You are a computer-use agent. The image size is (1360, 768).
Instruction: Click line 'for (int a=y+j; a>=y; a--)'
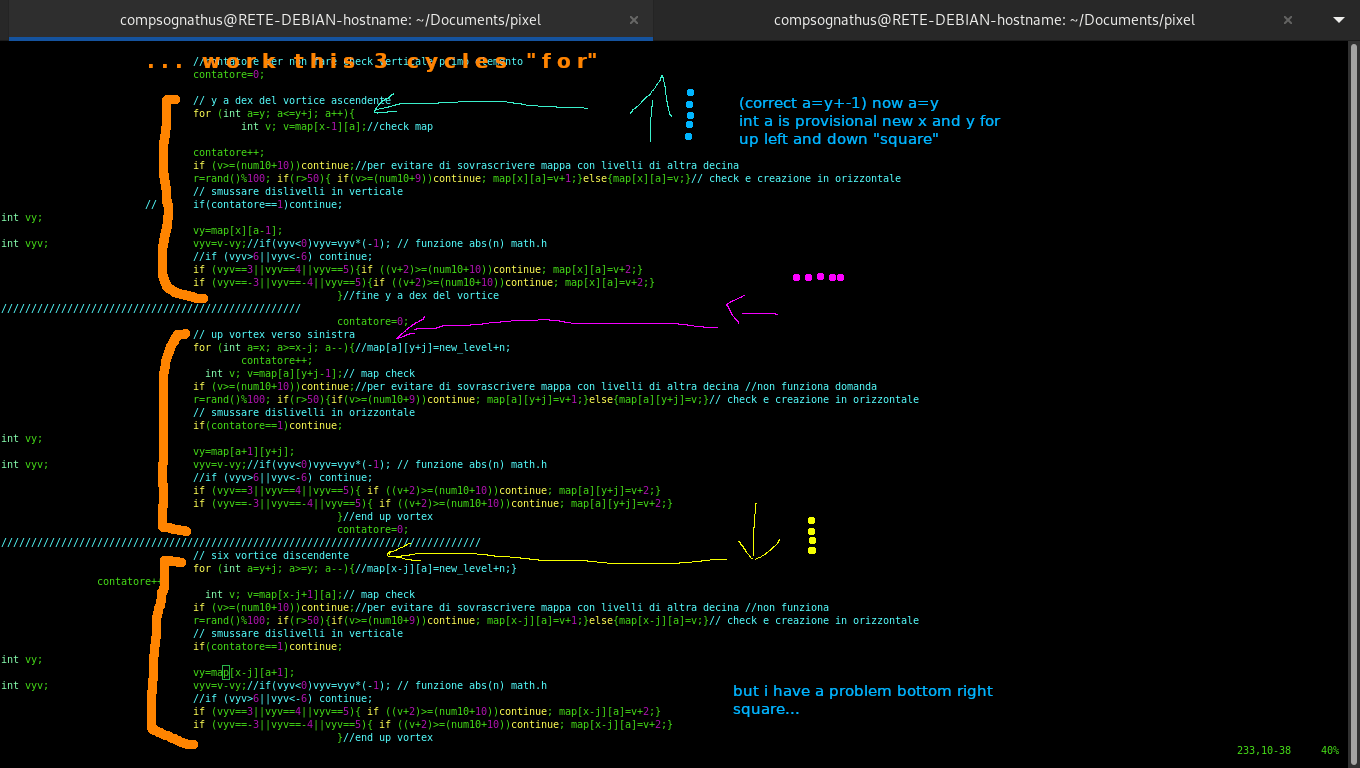click(355, 569)
